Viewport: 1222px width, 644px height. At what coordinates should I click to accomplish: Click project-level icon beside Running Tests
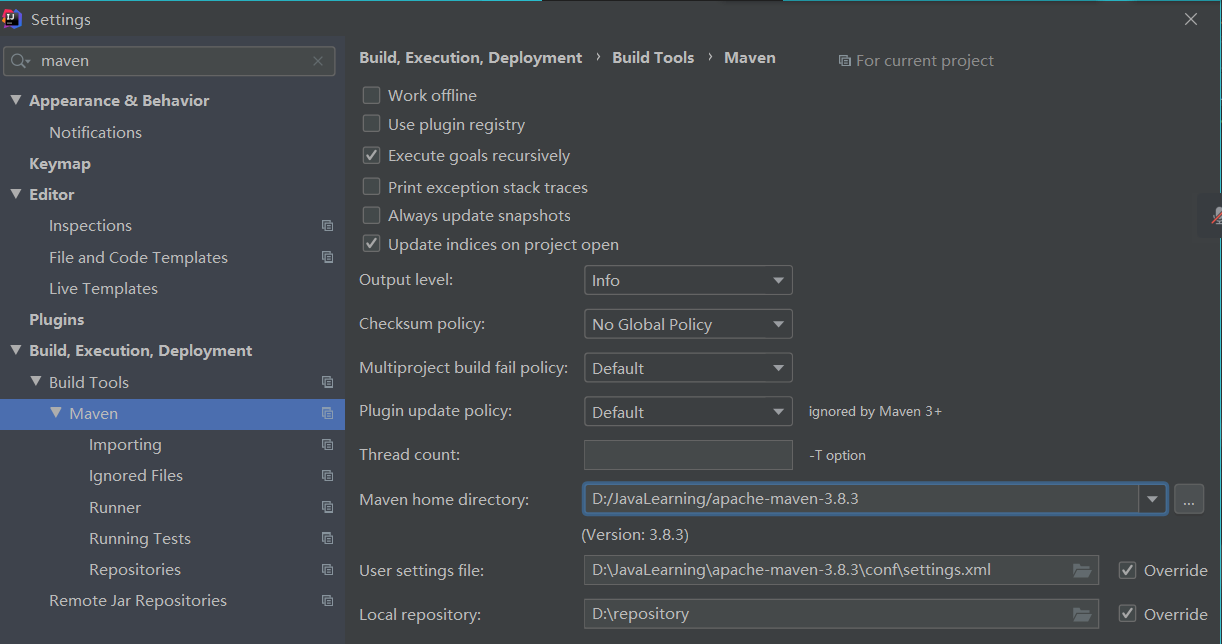[x=327, y=538]
